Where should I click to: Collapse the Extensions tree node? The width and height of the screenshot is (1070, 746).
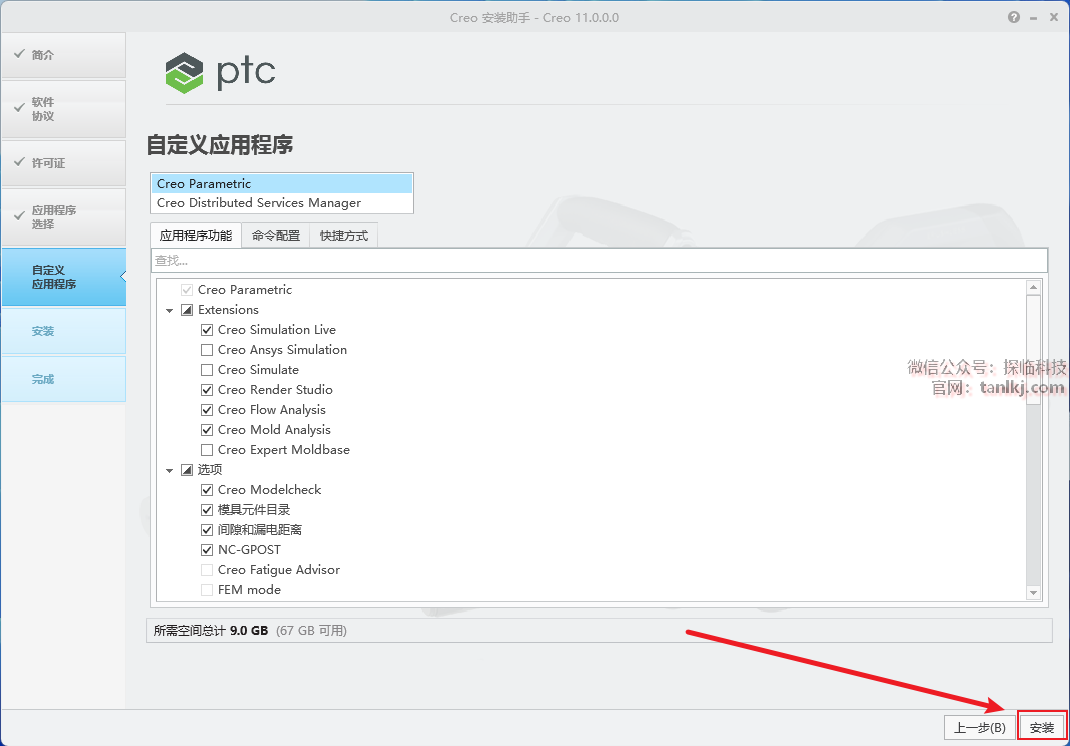click(169, 311)
